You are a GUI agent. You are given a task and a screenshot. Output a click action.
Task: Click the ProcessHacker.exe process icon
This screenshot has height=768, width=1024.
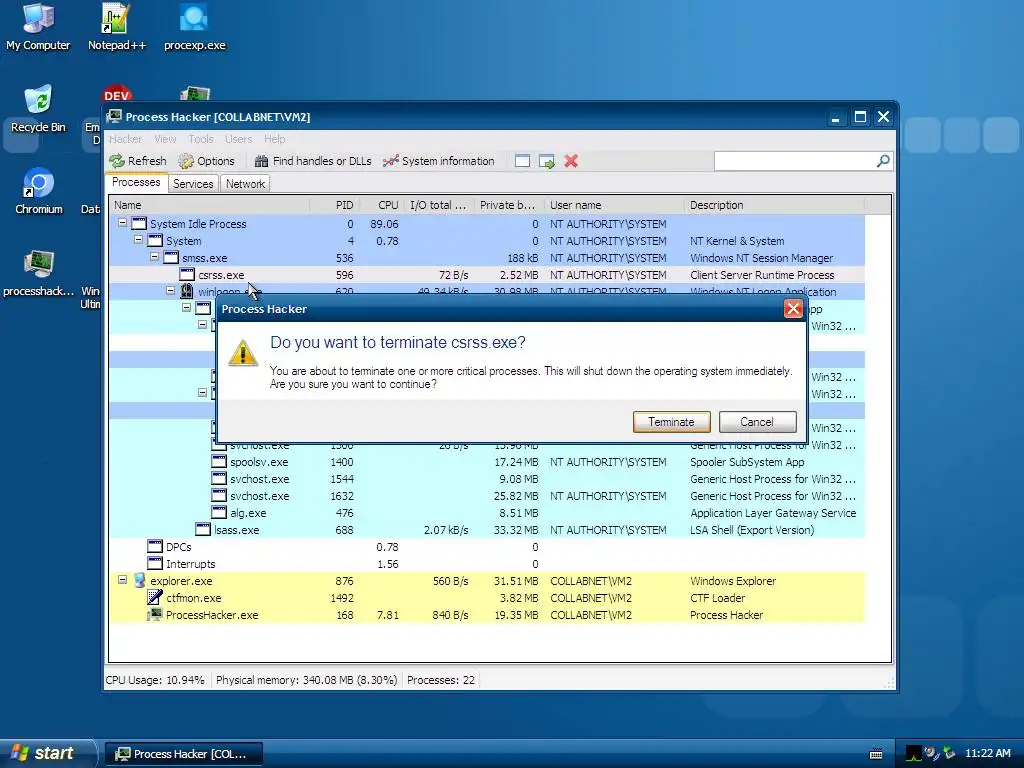point(155,615)
